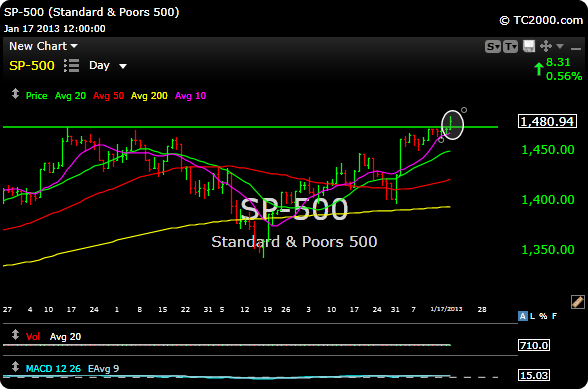
Task: Enable the L logarithmic scale toggle
Action: pyautogui.click(x=532, y=316)
